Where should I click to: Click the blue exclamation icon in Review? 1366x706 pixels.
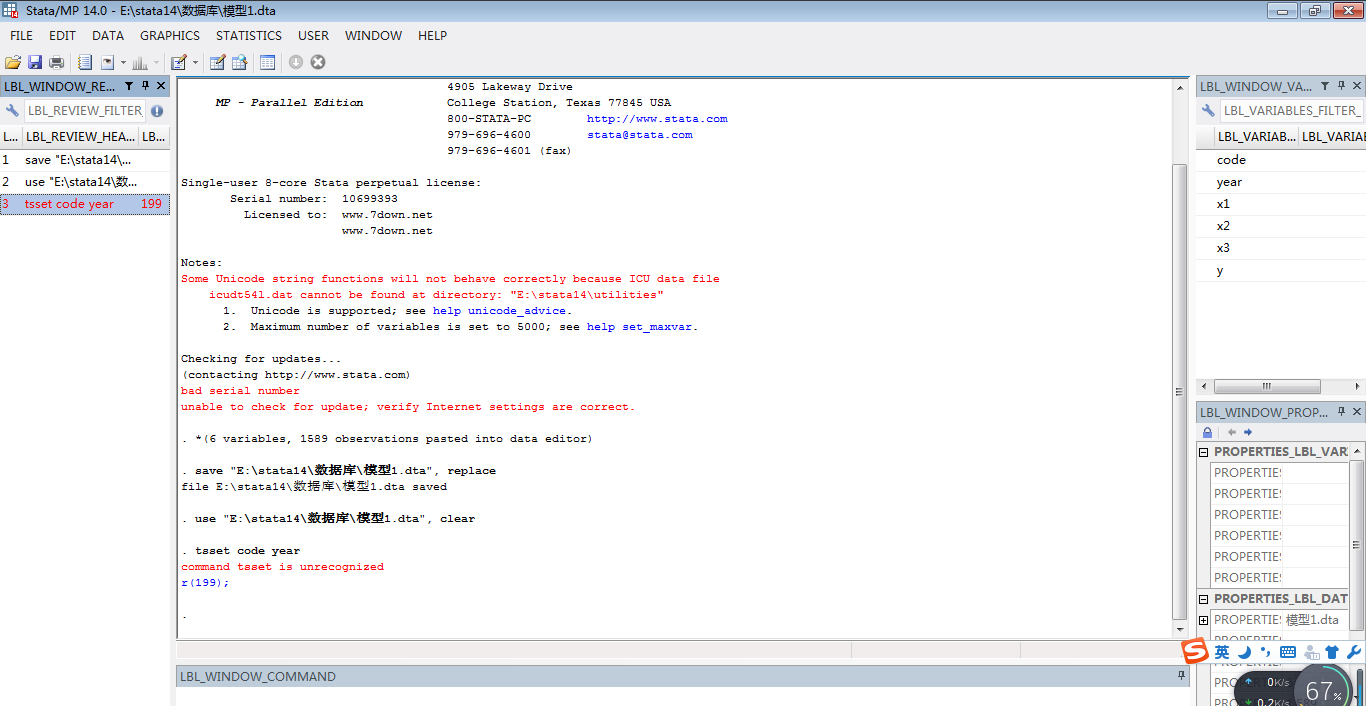[x=157, y=111]
